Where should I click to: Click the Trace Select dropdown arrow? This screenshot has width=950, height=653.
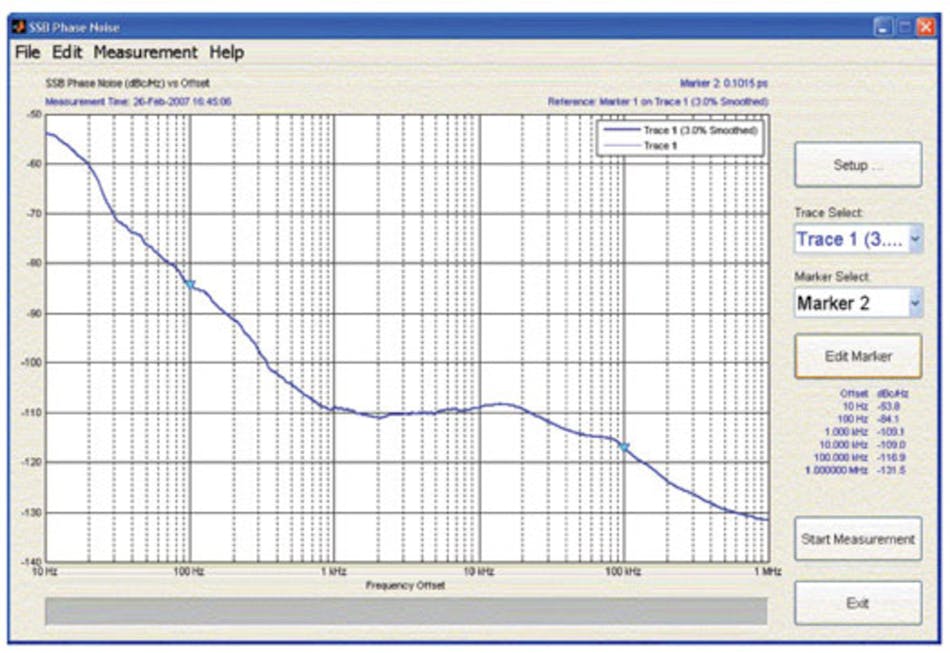coord(915,239)
